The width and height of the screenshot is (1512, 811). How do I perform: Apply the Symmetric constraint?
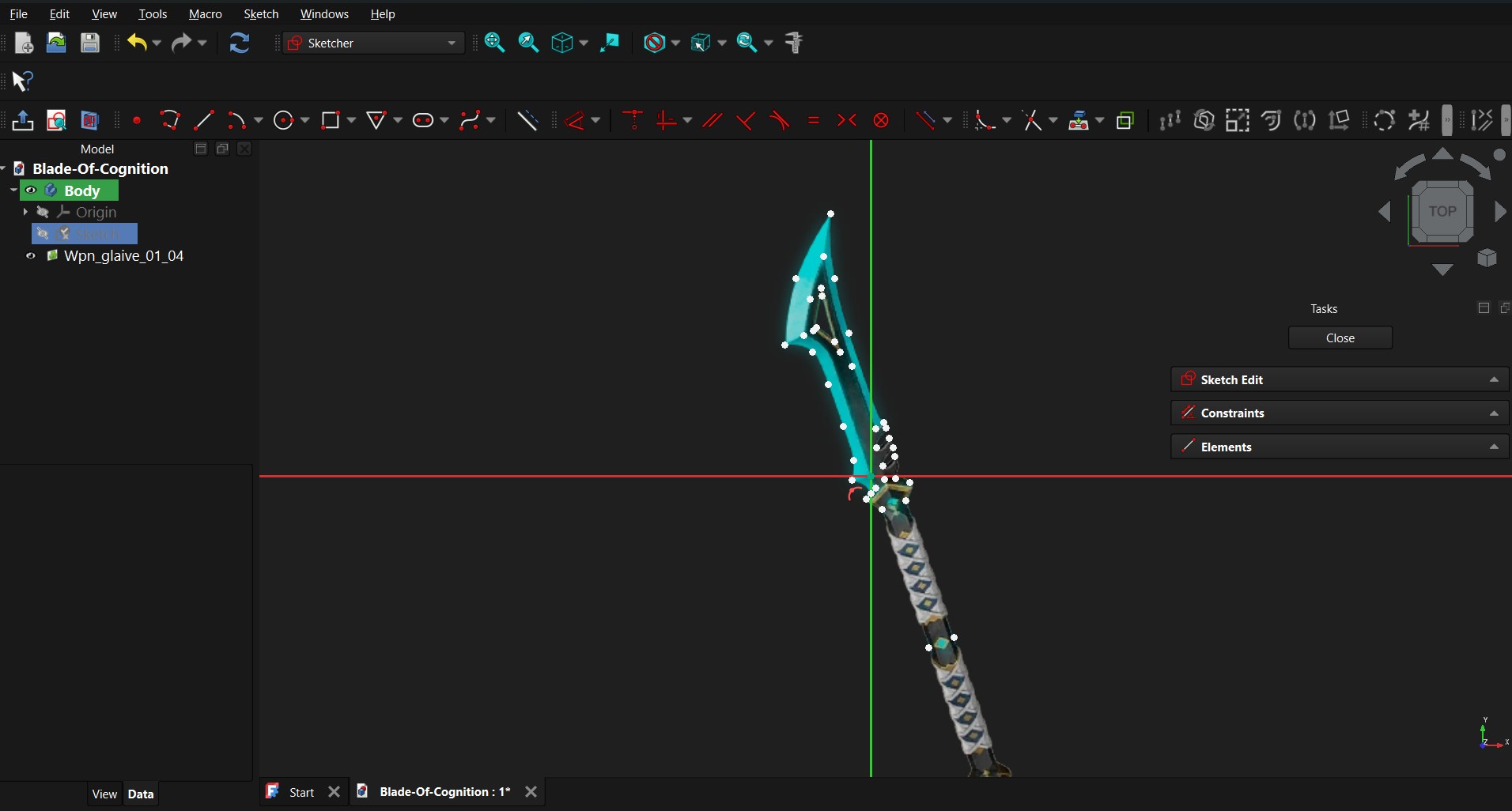(847, 120)
